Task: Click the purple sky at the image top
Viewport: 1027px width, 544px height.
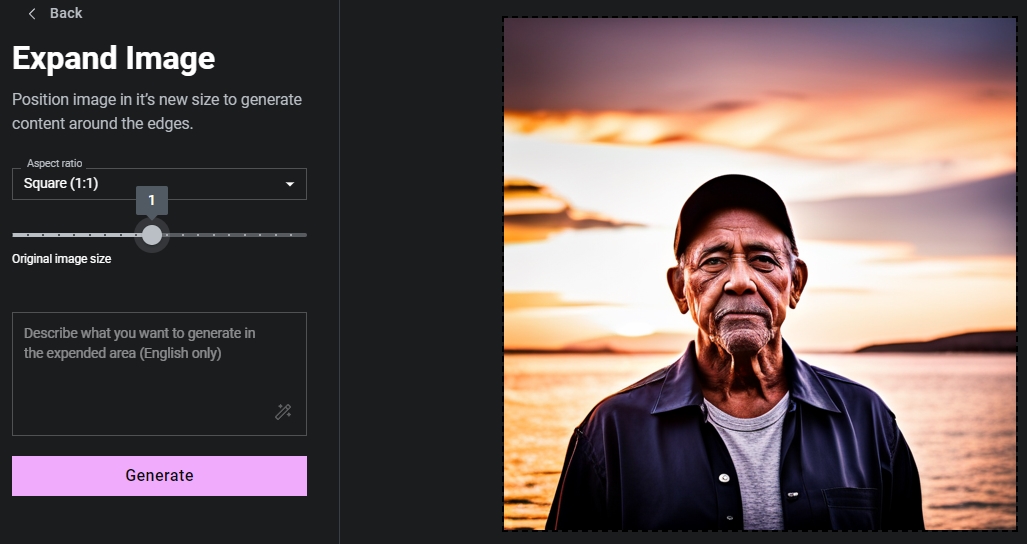Action: (760, 50)
